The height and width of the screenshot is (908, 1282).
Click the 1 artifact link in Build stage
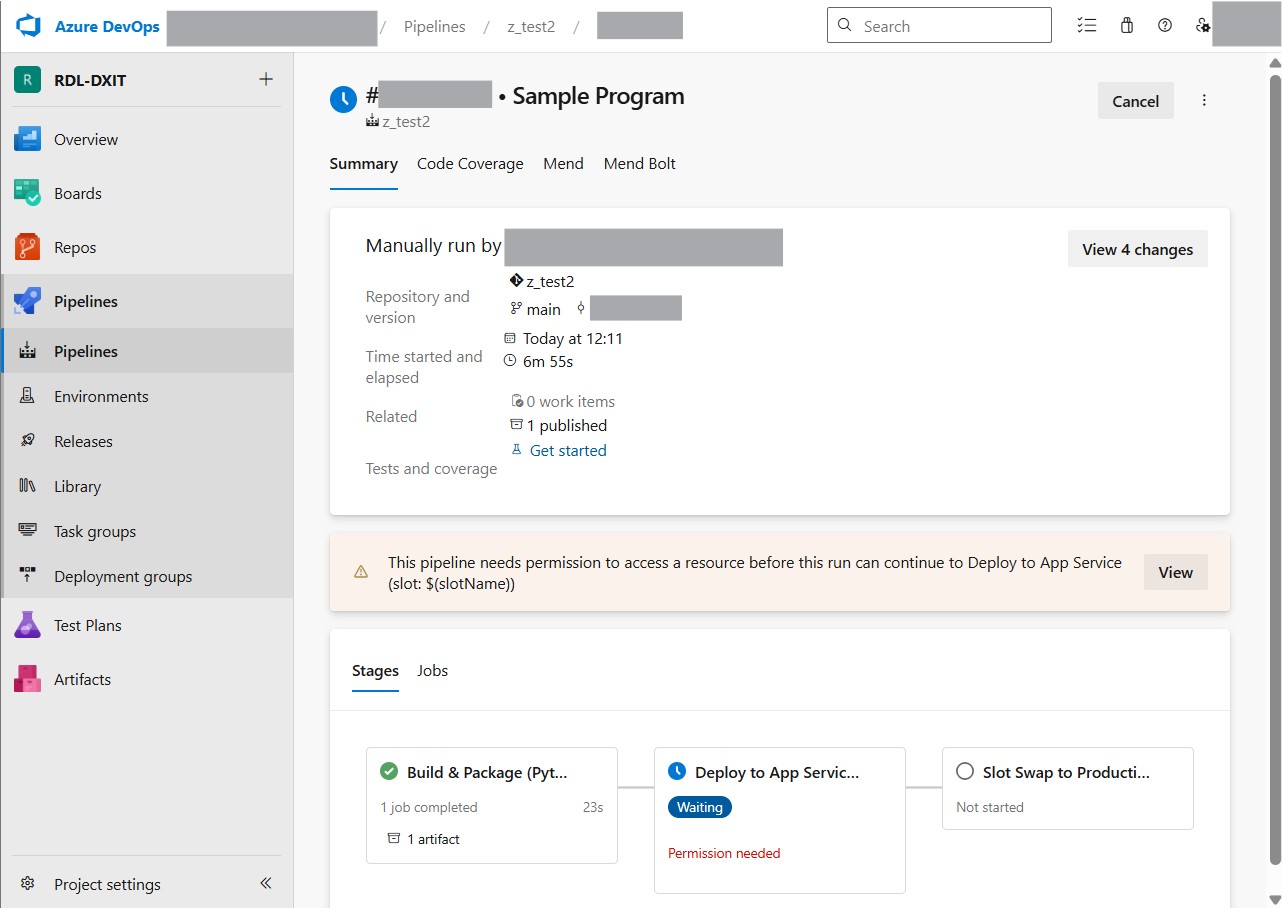pyautogui.click(x=433, y=839)
